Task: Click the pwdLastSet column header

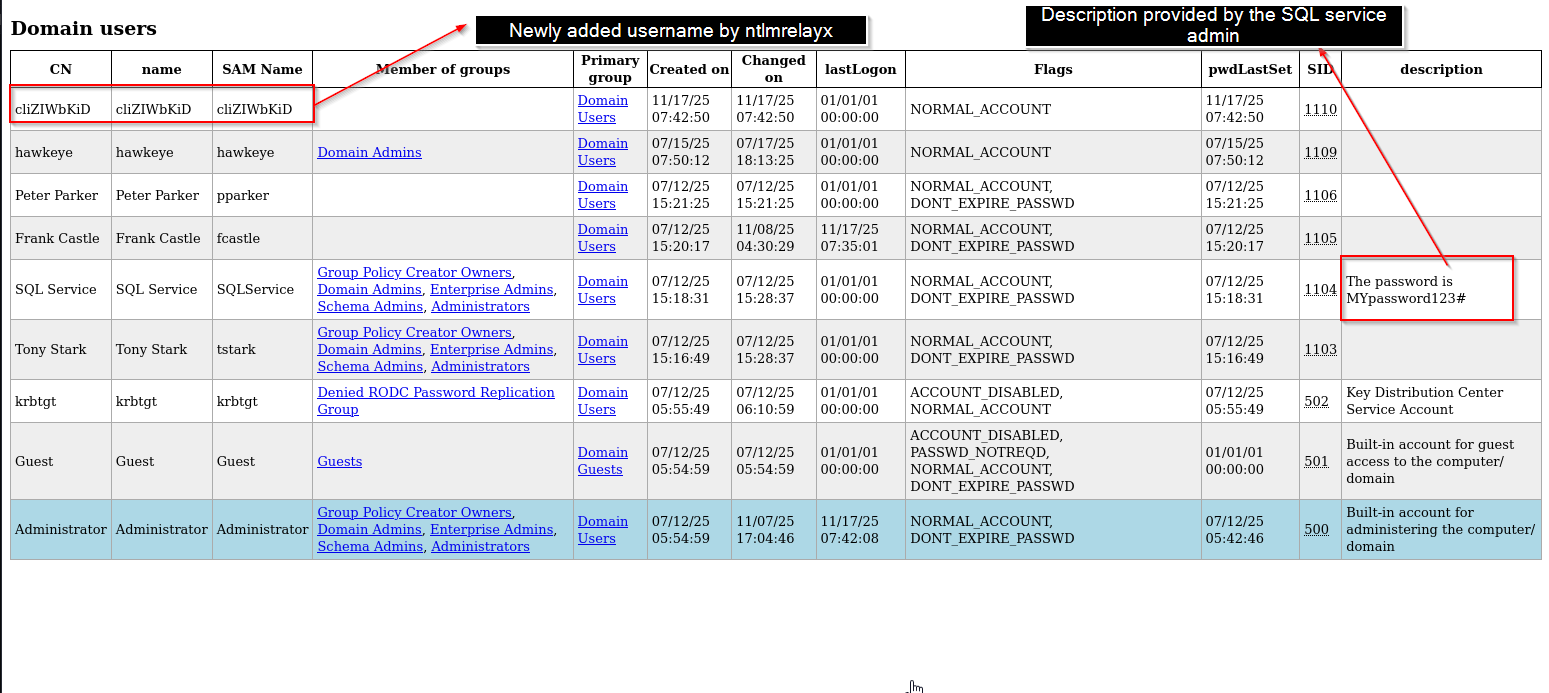Action: pos(1250,69)
